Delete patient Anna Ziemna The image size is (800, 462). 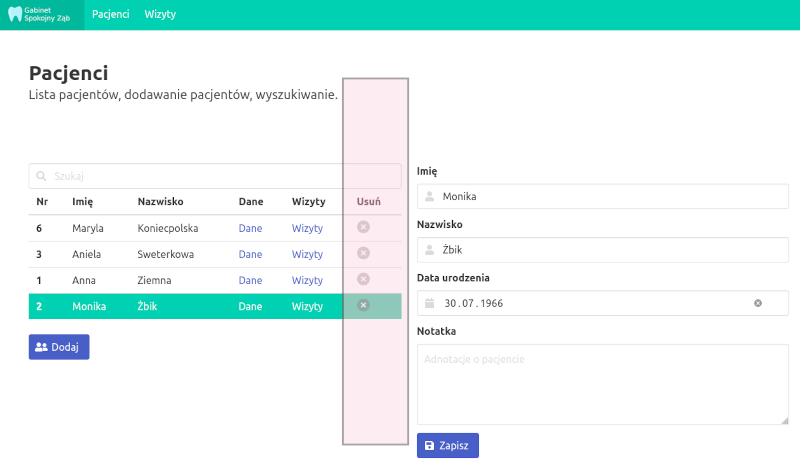pos(363,280)
